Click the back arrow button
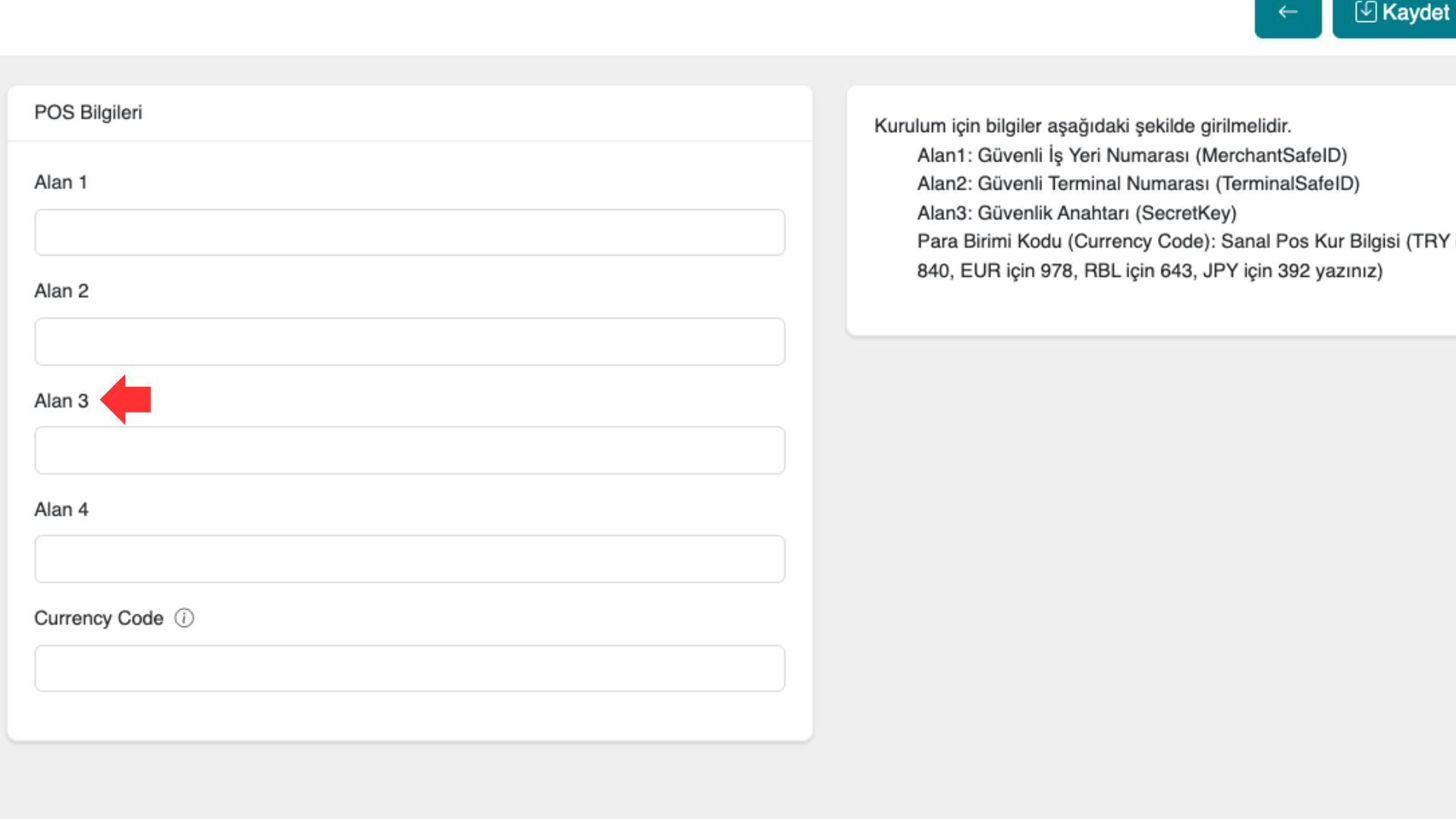Image resolution: width=1456 pixels, height=819 pixels. point(1288,14)
